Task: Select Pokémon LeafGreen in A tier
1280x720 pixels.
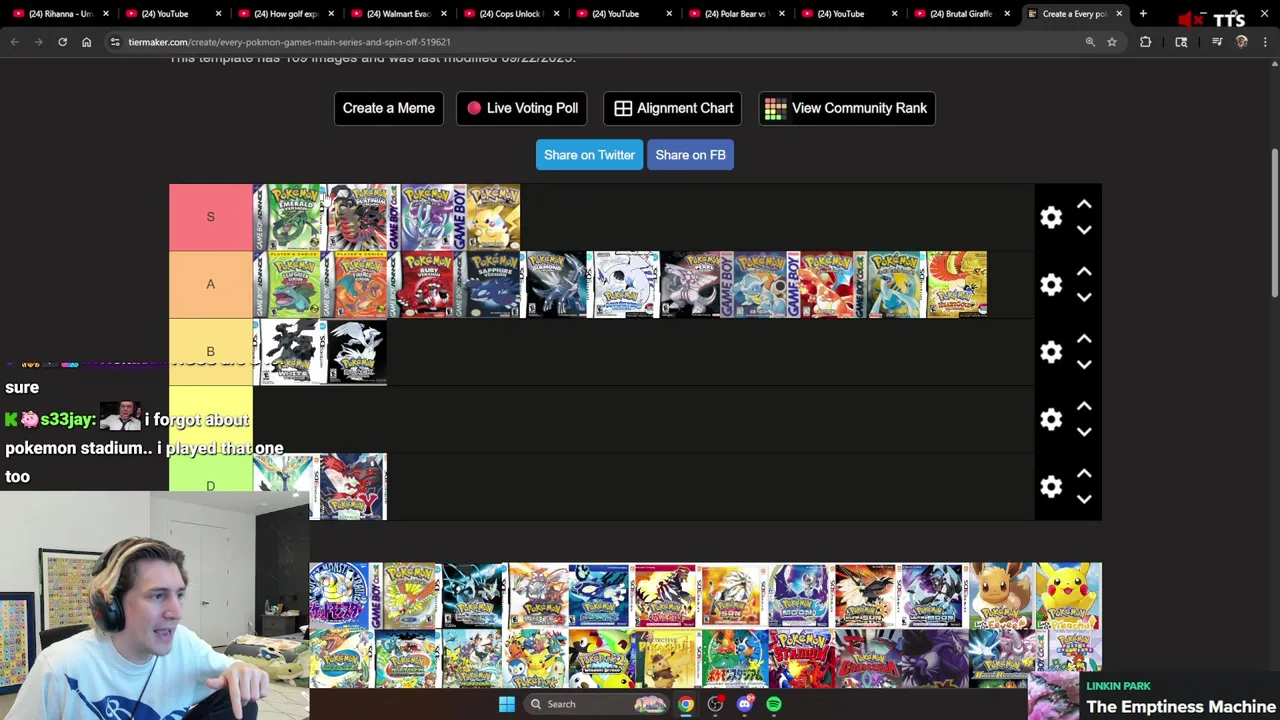Action: pos(286,285)
